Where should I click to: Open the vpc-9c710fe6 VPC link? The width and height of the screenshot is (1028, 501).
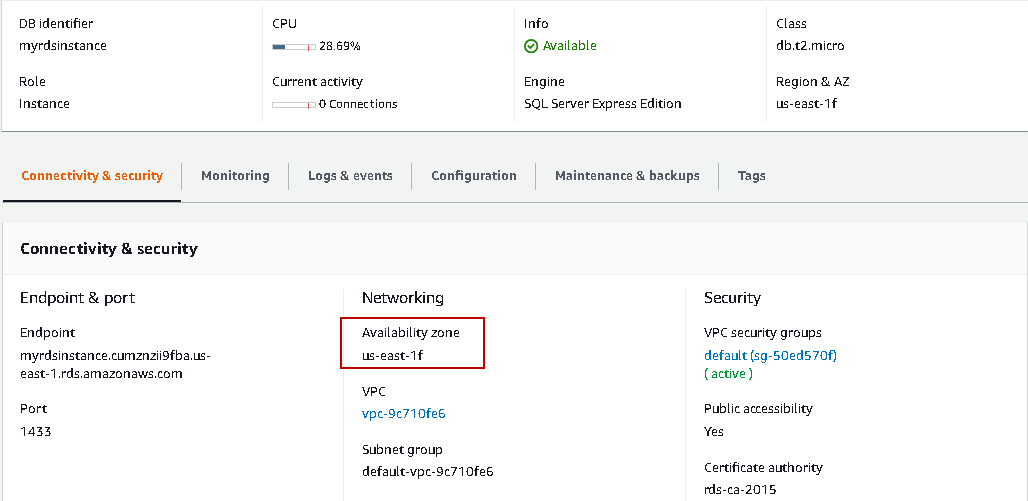click(x=403, y=413)
